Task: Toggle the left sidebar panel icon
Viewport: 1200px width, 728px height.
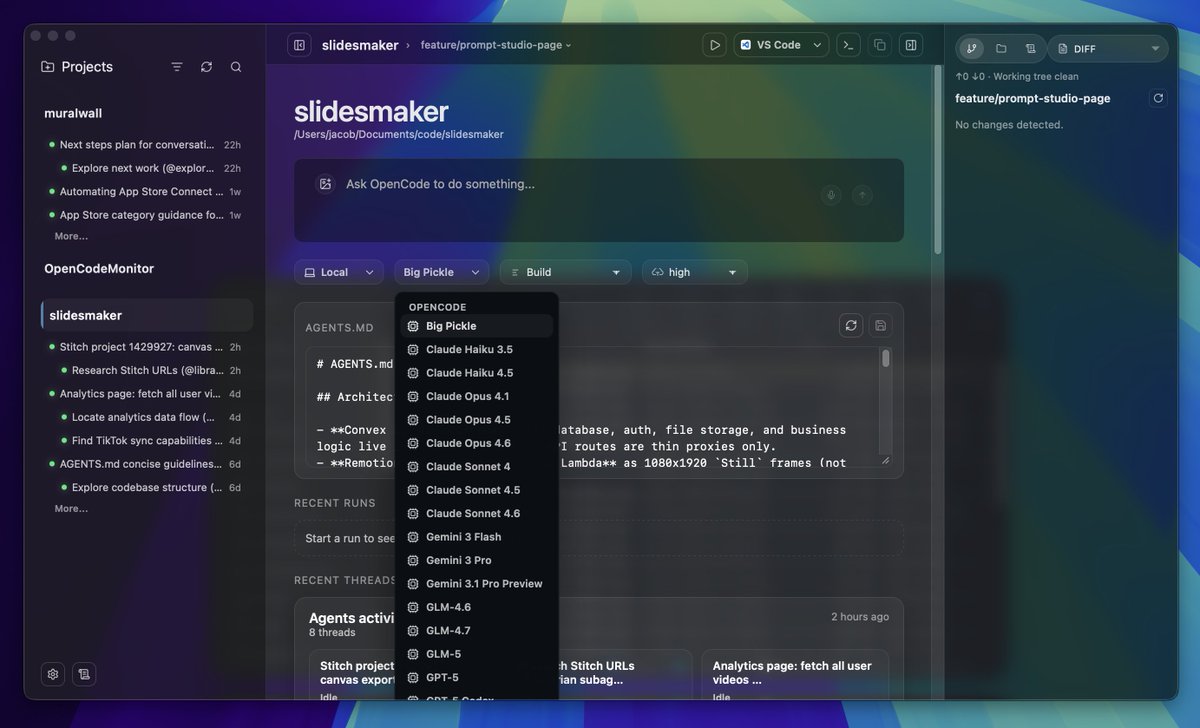Action: pos(299,45)
